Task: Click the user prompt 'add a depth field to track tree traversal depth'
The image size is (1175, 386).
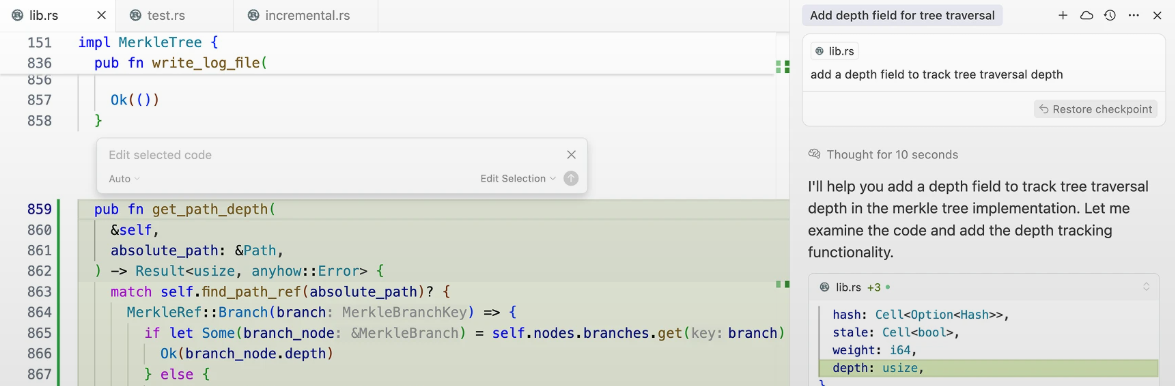Action: [x=937, y=75]
